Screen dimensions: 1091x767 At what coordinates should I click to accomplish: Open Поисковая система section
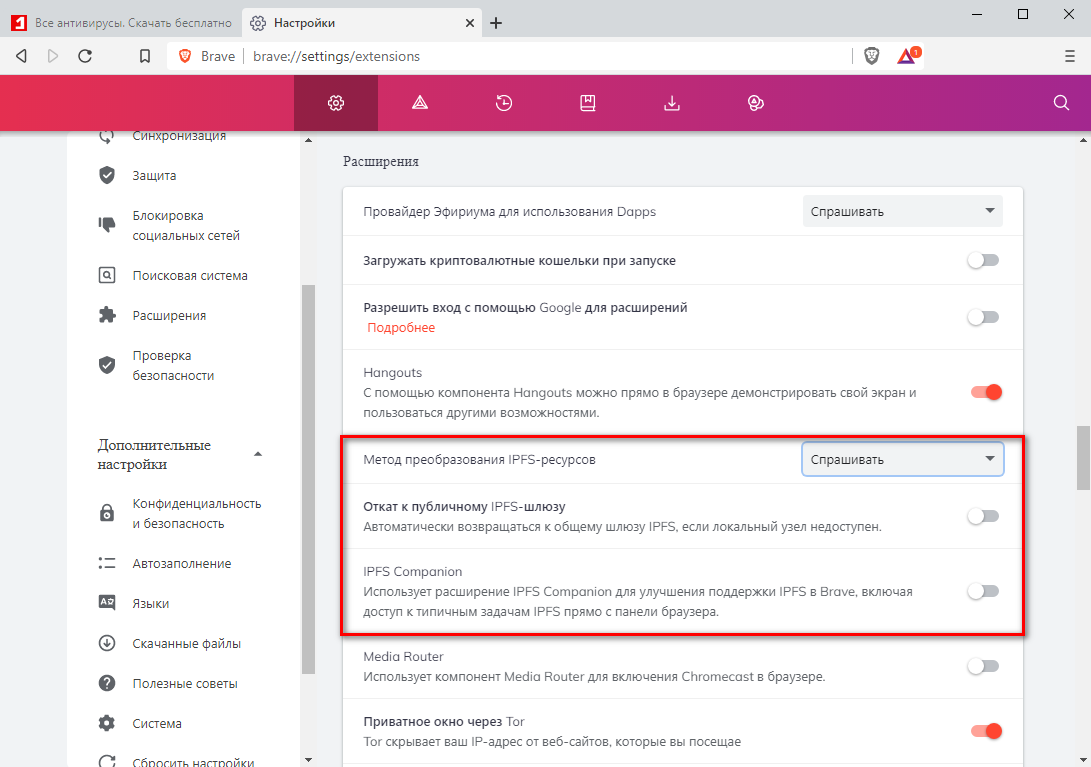[x=190, y=276]
